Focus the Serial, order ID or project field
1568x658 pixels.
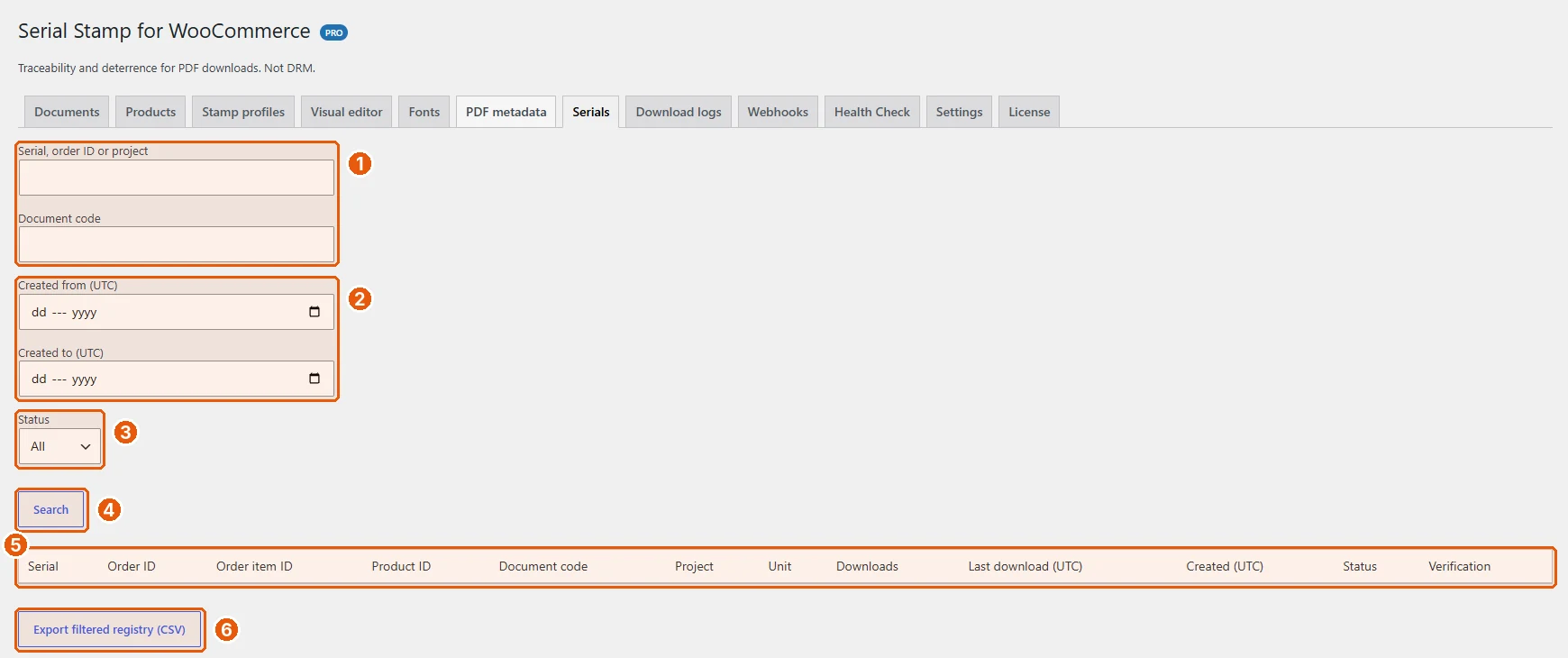click(177, 178)
